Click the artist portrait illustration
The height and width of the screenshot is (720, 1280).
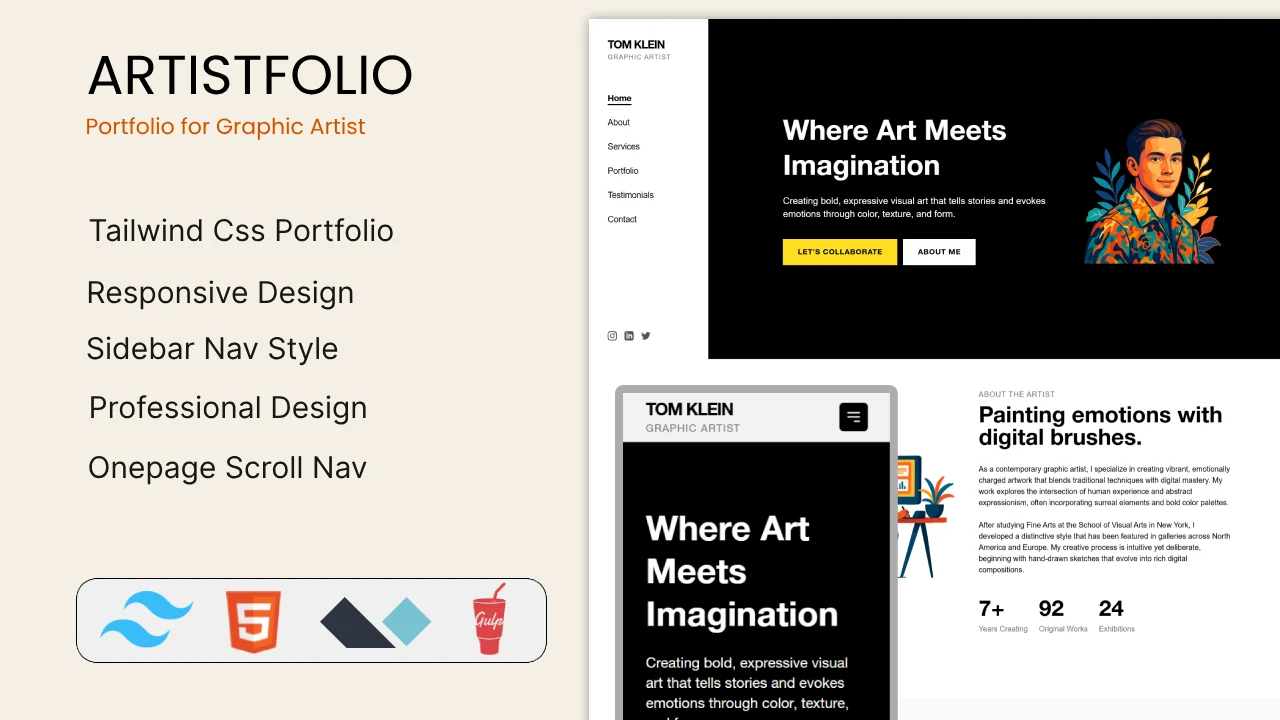click(x=1152, y=191)
